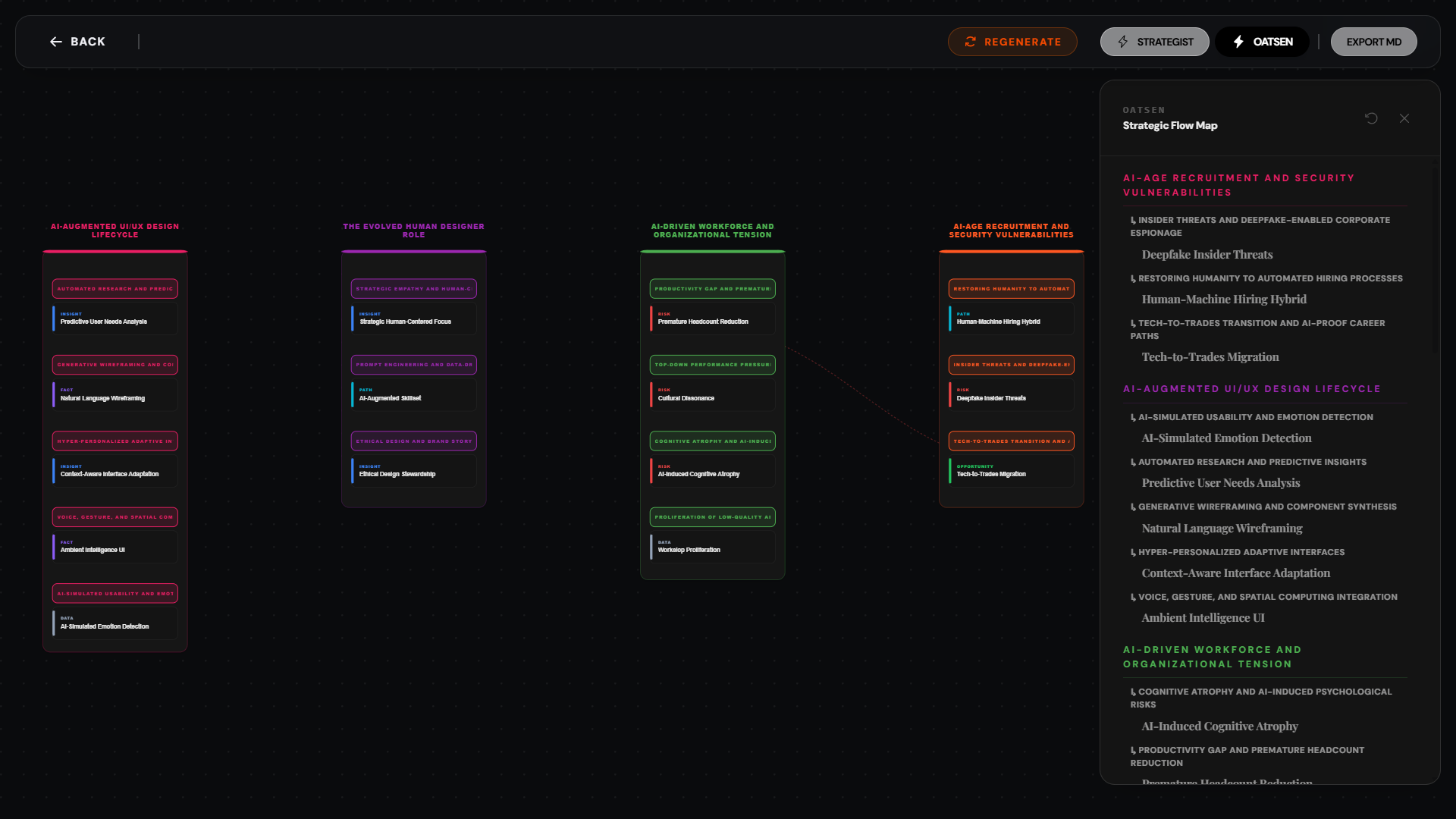The height and width of the screenshot is (819, 1456).
Task: Click the refresh icon inside the Regenerate button
Action: [971, 42]
